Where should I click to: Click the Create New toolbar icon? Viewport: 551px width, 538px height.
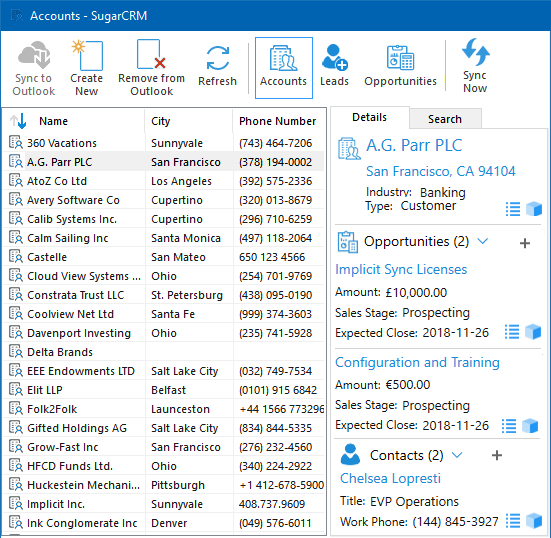point(87,55)
